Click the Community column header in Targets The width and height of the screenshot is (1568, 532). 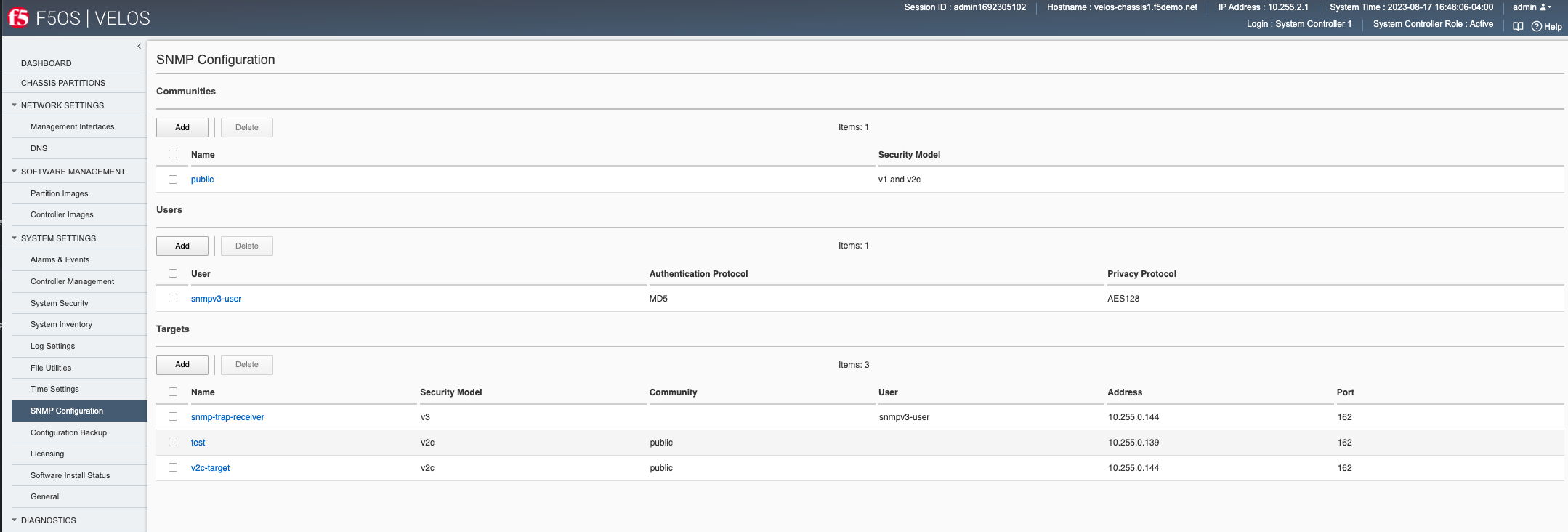click(673, 392)
